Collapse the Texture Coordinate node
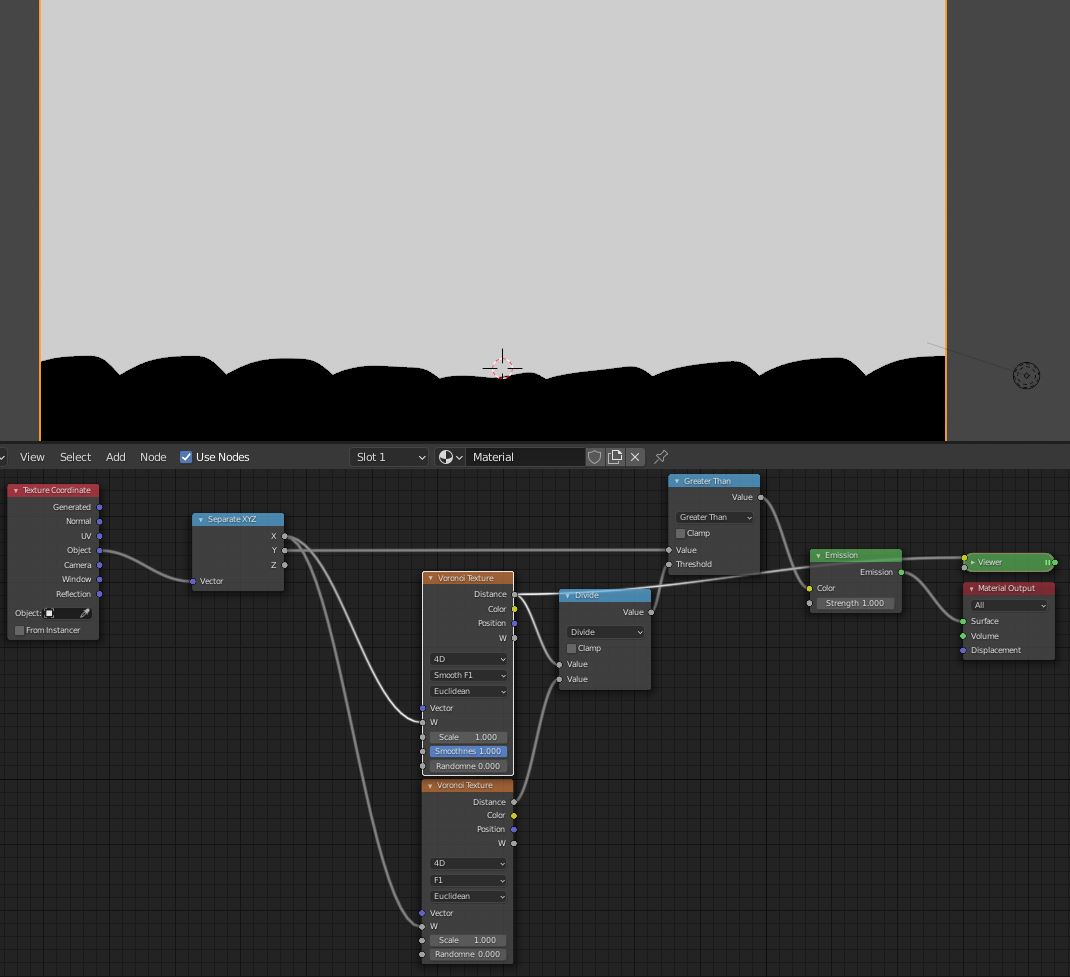Image resolution: width=1070 pixels, height=977 pixels. point(16,491)
